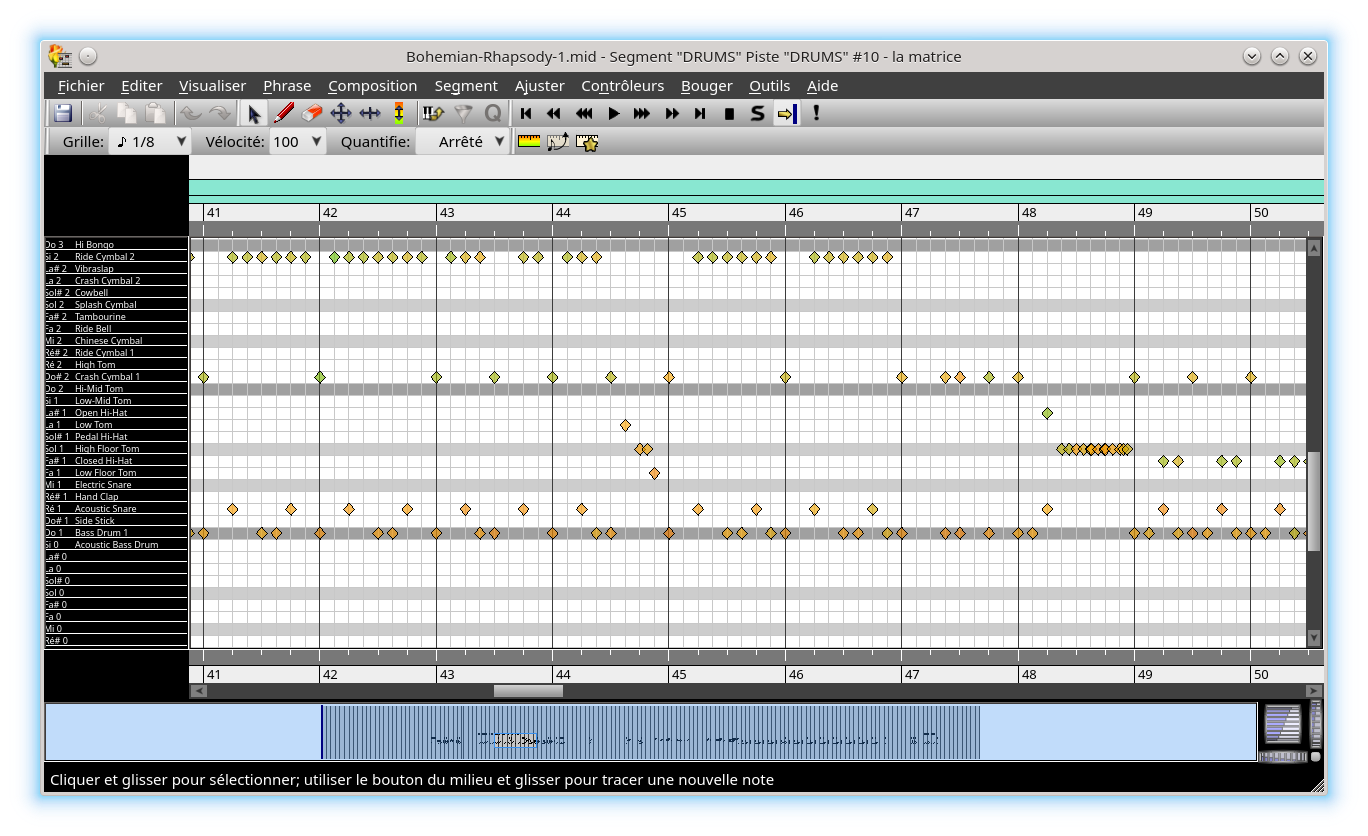Open the Vélocité 100 dropdown

pyautogui.click(x=298, y=142)
